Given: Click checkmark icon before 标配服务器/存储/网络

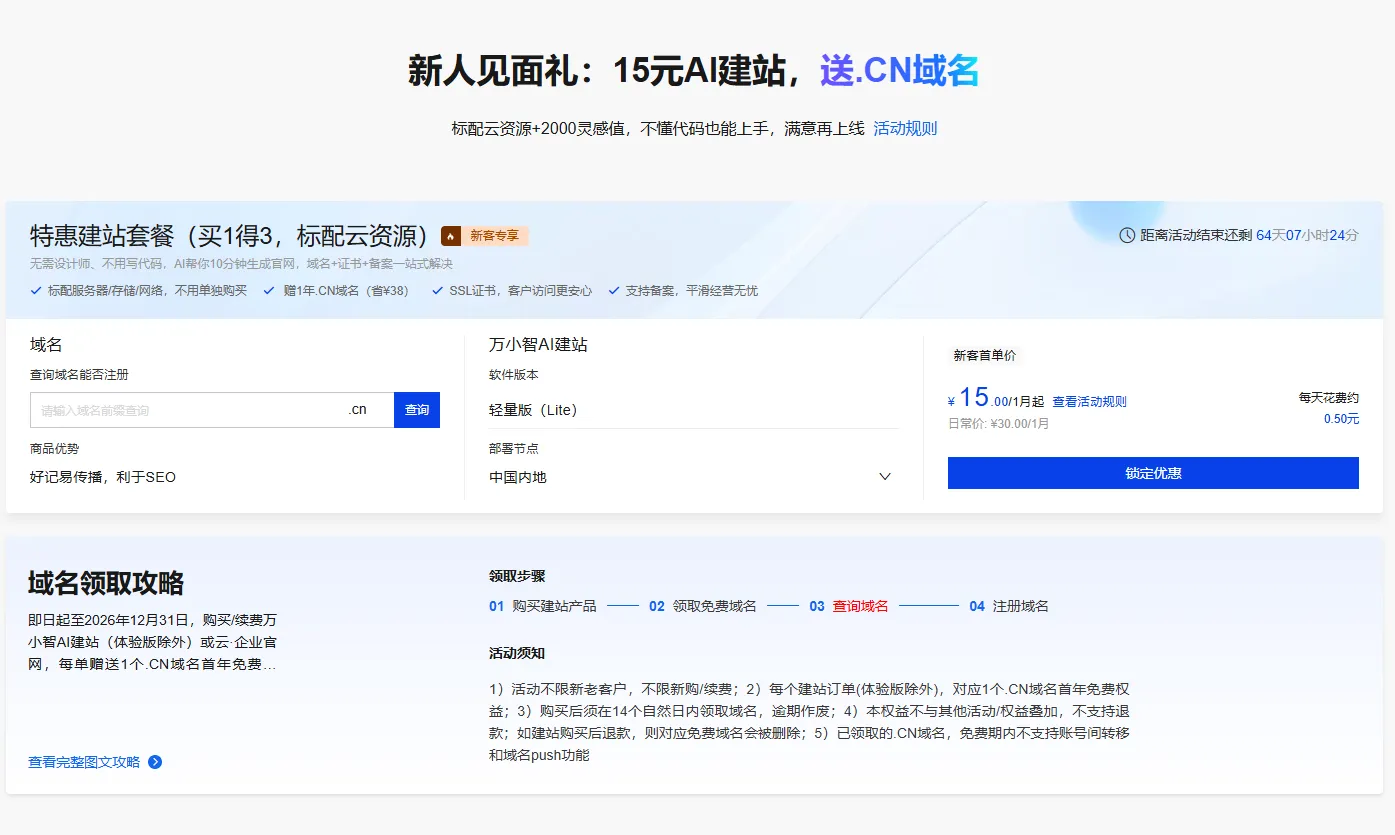Looking at the screenshot, I should (x=36, y=290).
